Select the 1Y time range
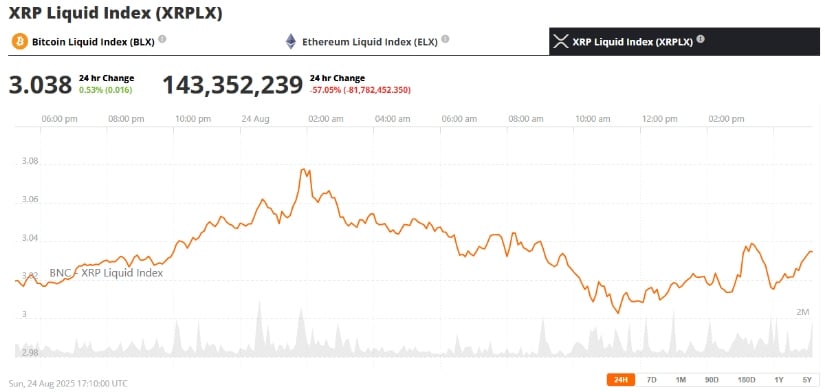 [779, 379]
